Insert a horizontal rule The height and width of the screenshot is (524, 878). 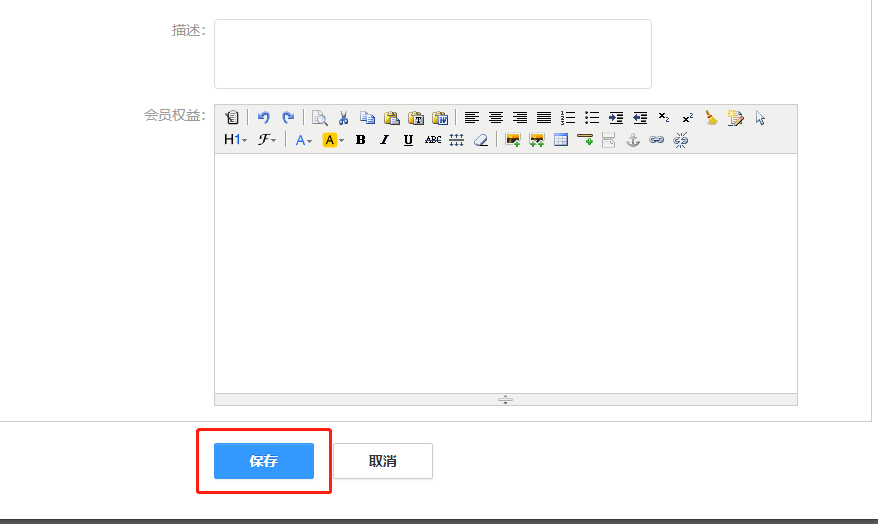[585, 140]
